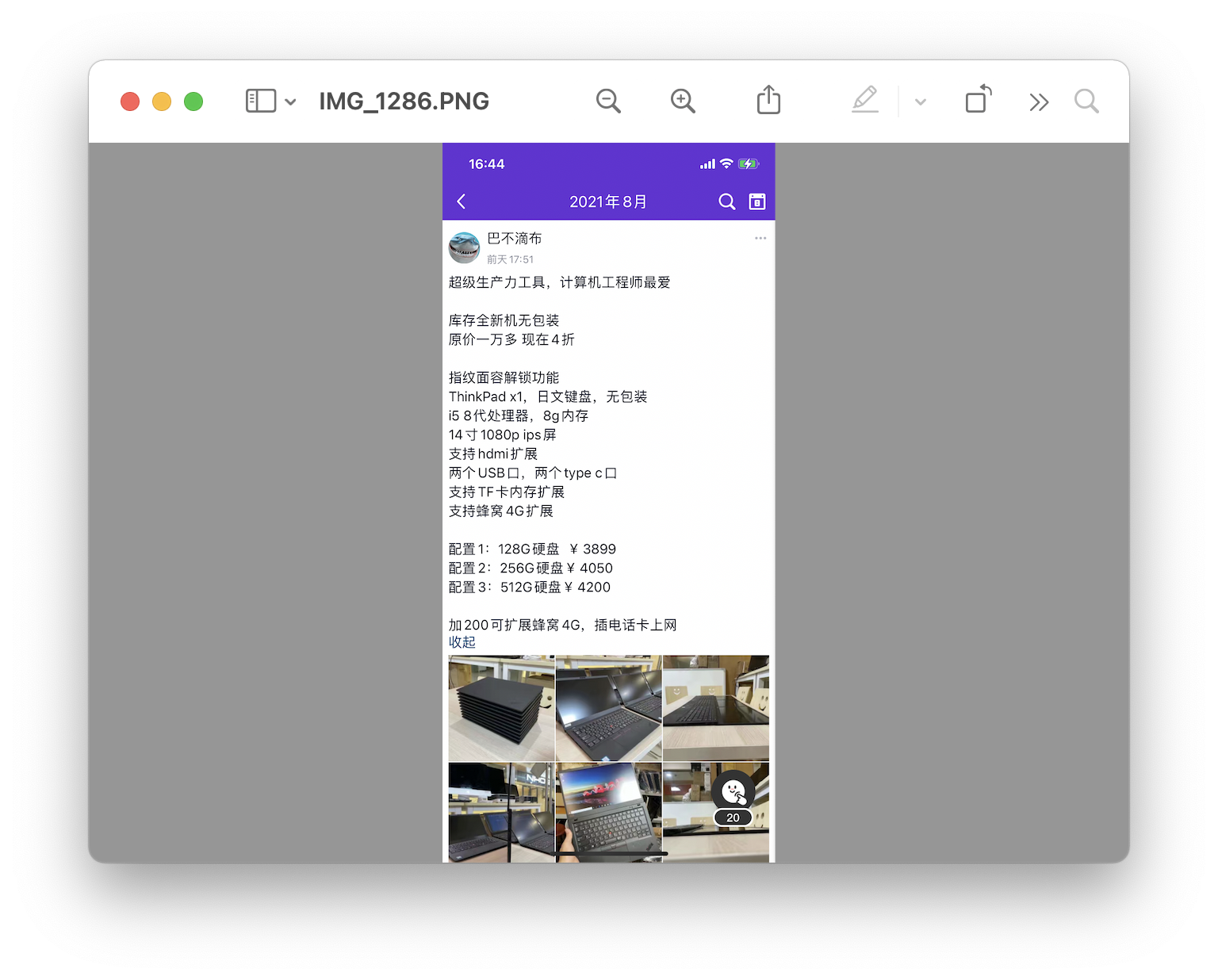Open the sidebar view options dropdown
This screenshot has height=980, width=1218.
[290, 101]
